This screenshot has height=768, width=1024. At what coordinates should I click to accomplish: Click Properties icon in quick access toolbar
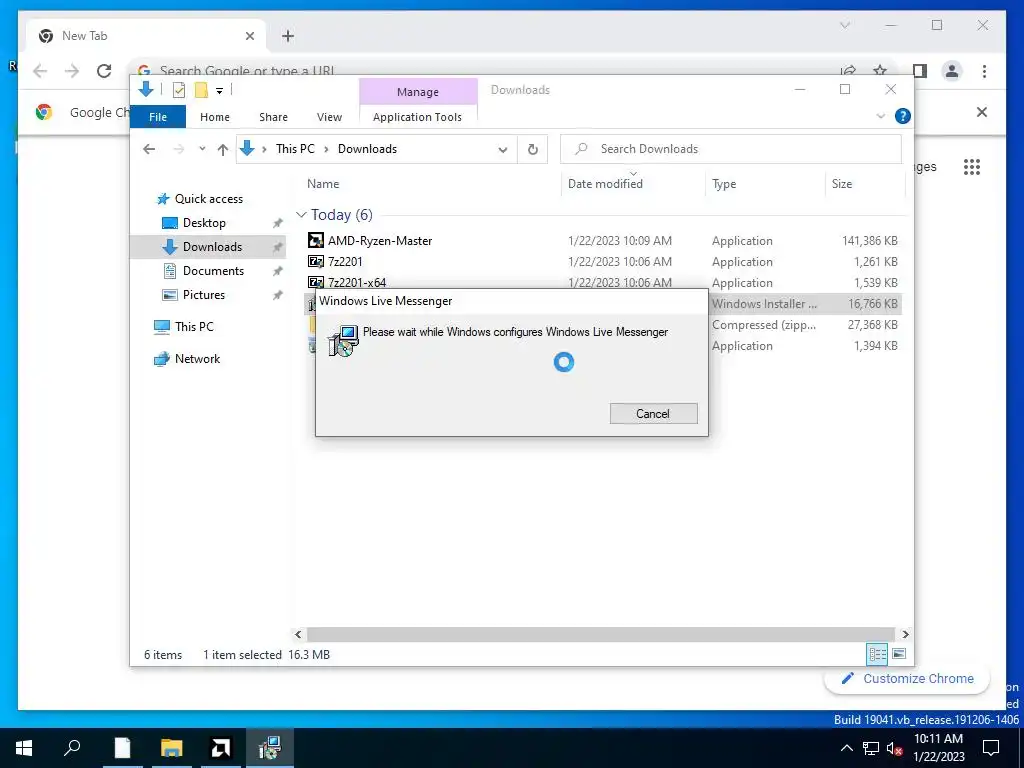click(x=178, y=90)
